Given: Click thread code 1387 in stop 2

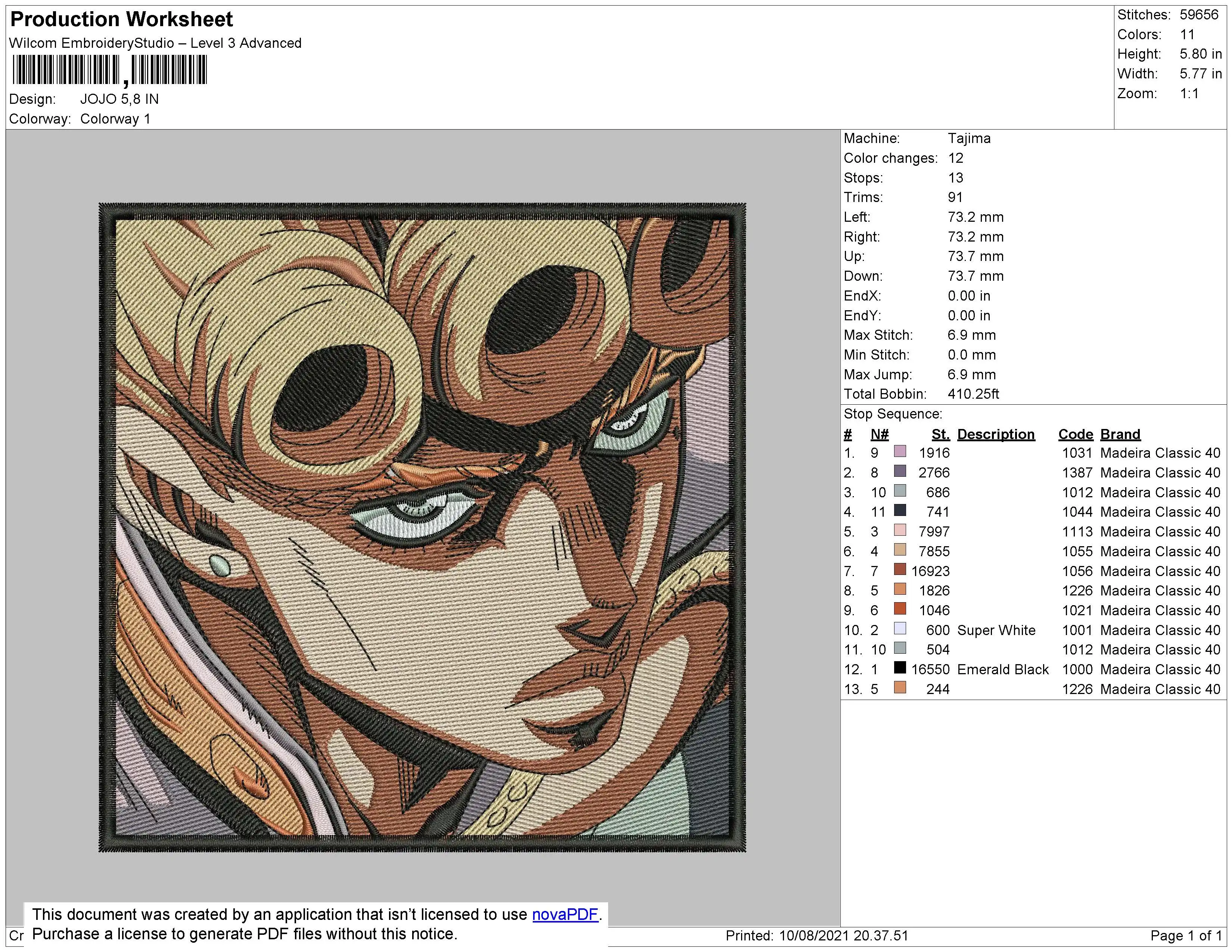Looking at the screenshot, I should pos(1077,473).
